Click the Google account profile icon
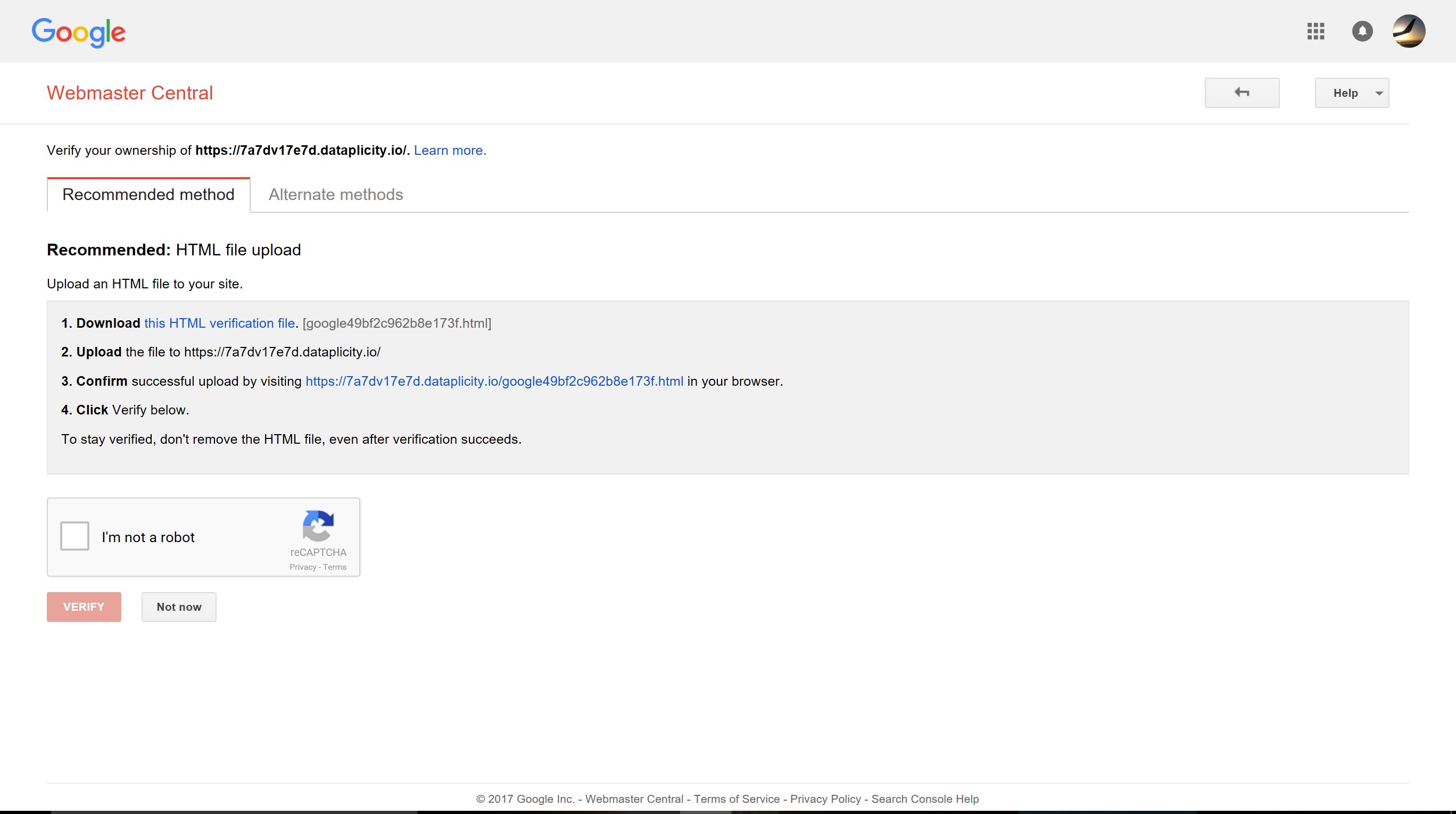1456x814 pixels. (1411, 30)
